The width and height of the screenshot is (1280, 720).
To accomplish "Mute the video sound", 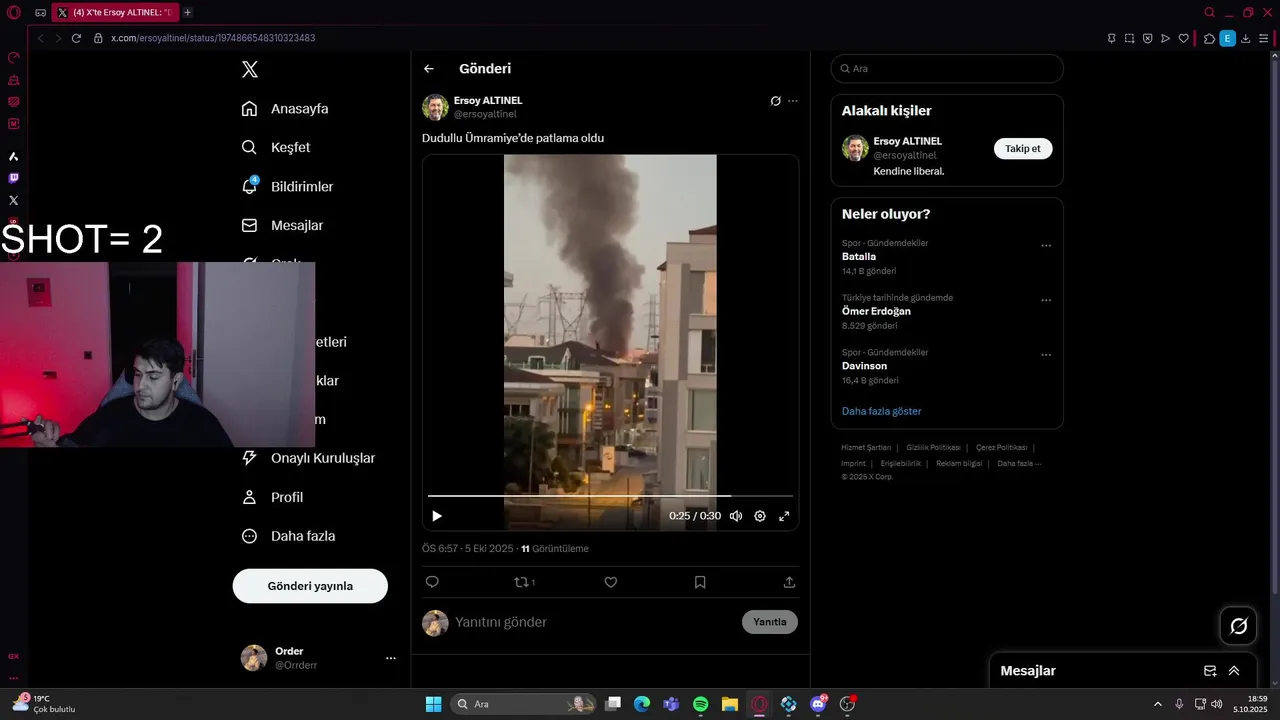I will [x=736, y=516].
